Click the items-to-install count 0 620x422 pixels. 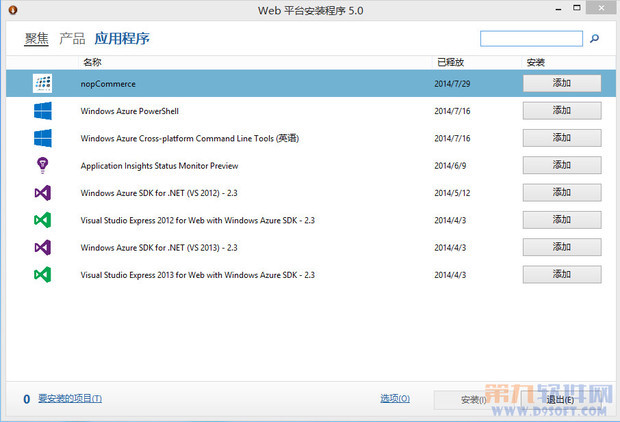[x=26, y=399]
